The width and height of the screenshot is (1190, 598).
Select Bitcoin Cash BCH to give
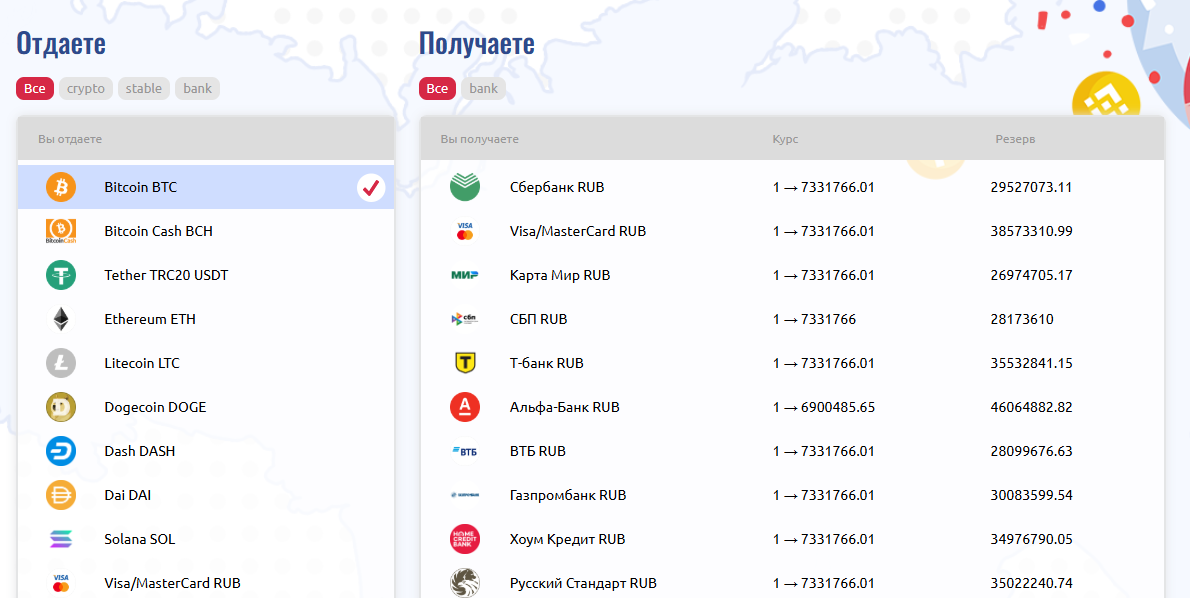[206, 231]
